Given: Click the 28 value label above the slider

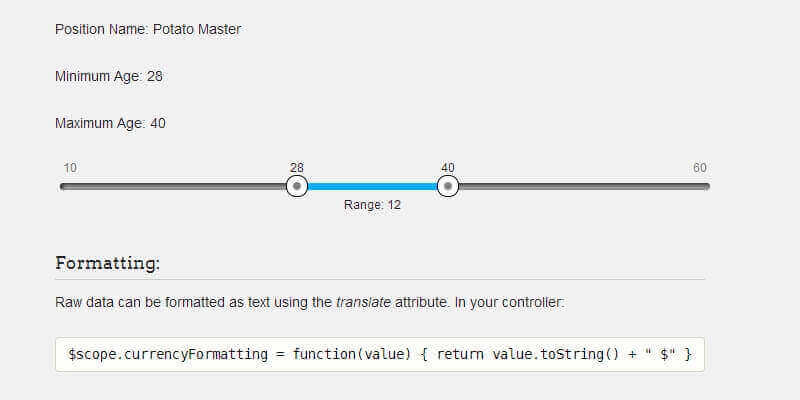Looking at the screenshot, I should (x=297, y=168).
